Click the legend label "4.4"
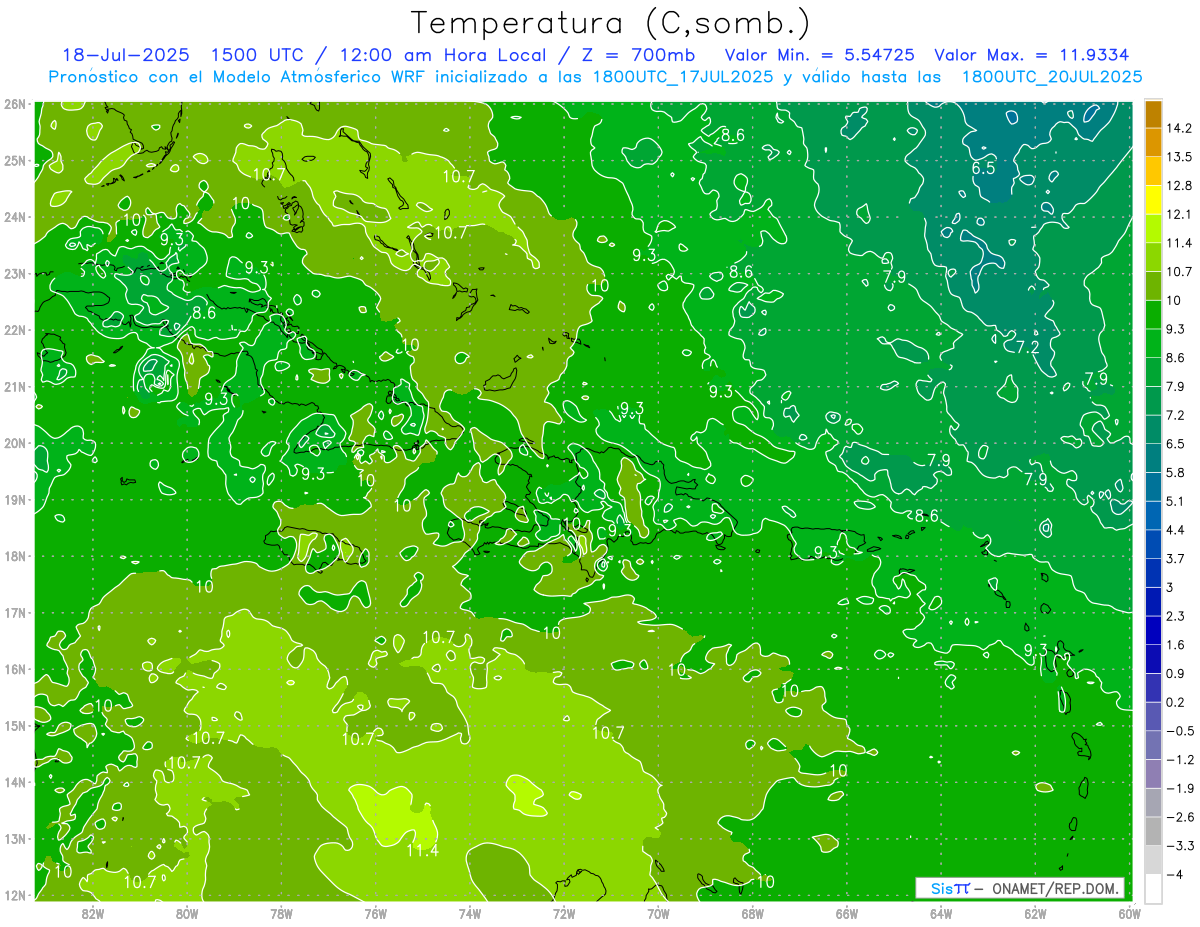1200x927 pixels. (1177, 530)
